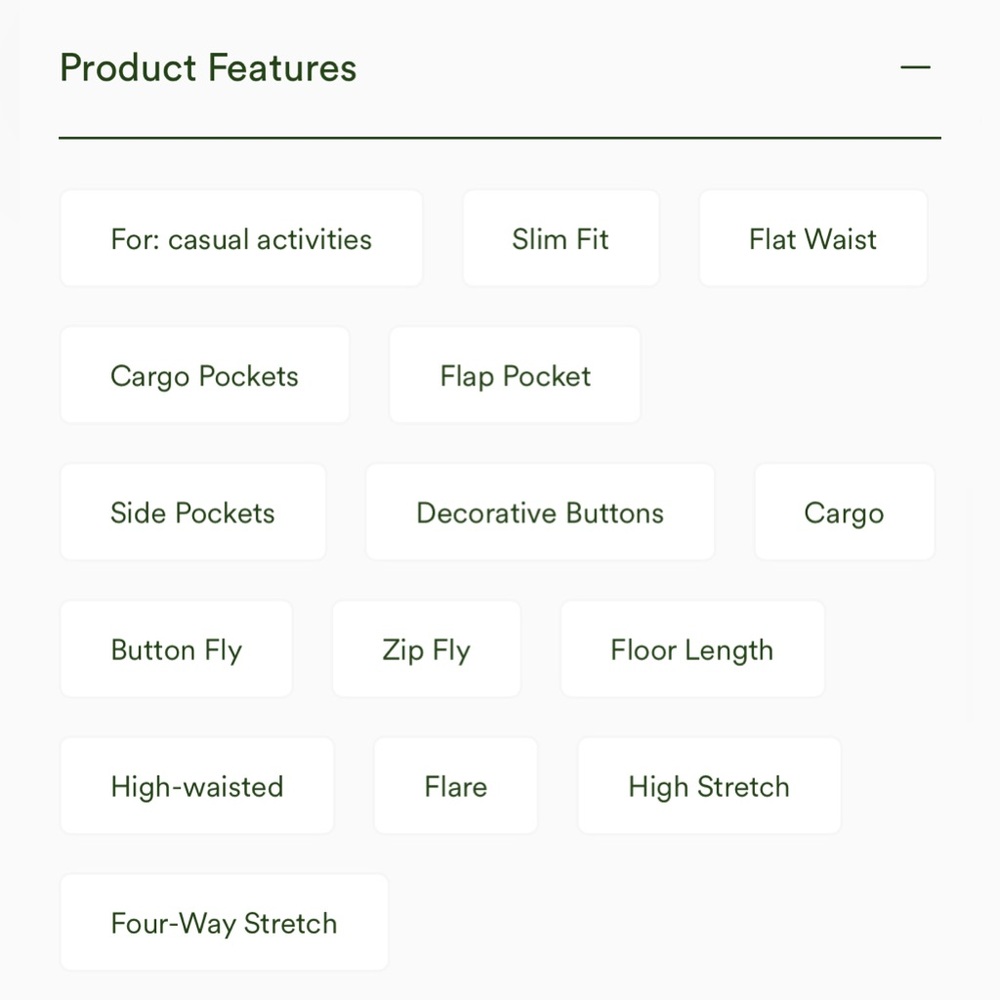This screenshot has width=1000, height=1000.
Task: Select the For: casual activities tag
Action: (241, 239)
